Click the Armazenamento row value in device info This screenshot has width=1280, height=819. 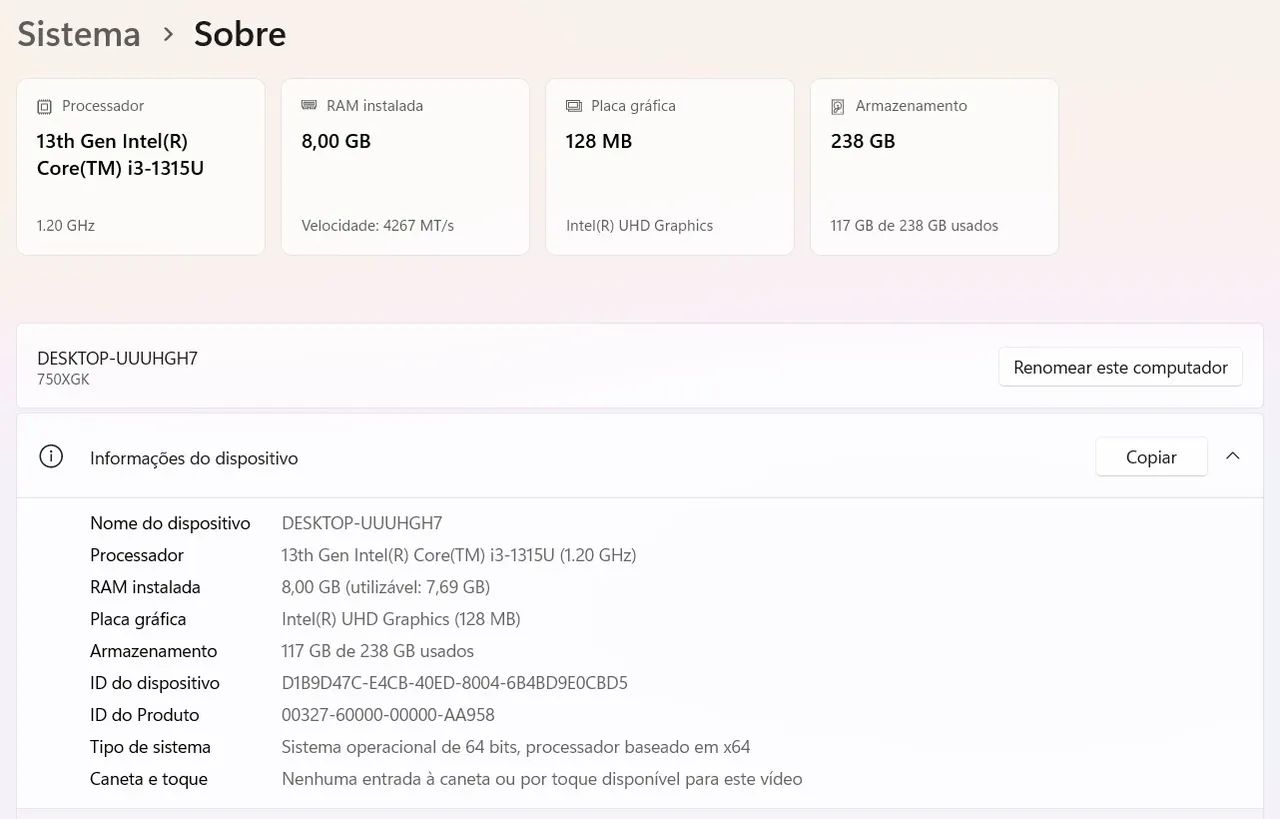pos(378,651)
